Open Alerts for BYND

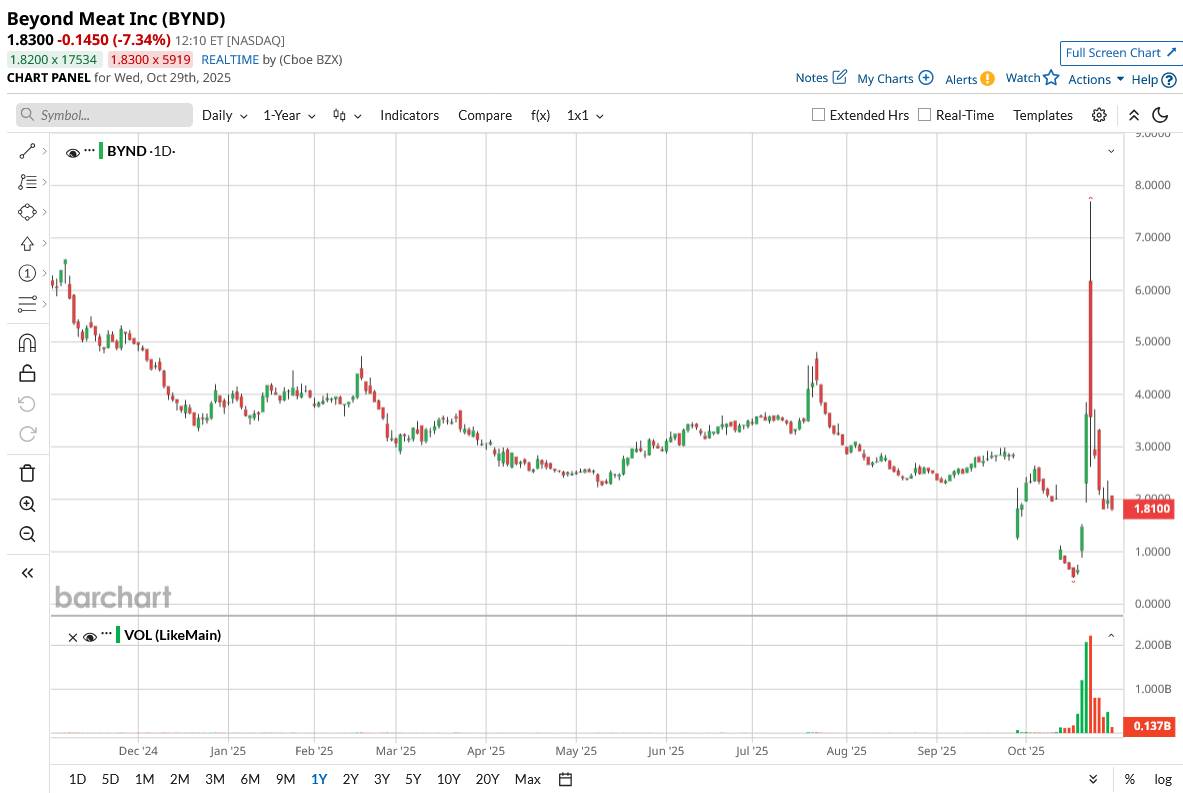click(x=969, y=79)
